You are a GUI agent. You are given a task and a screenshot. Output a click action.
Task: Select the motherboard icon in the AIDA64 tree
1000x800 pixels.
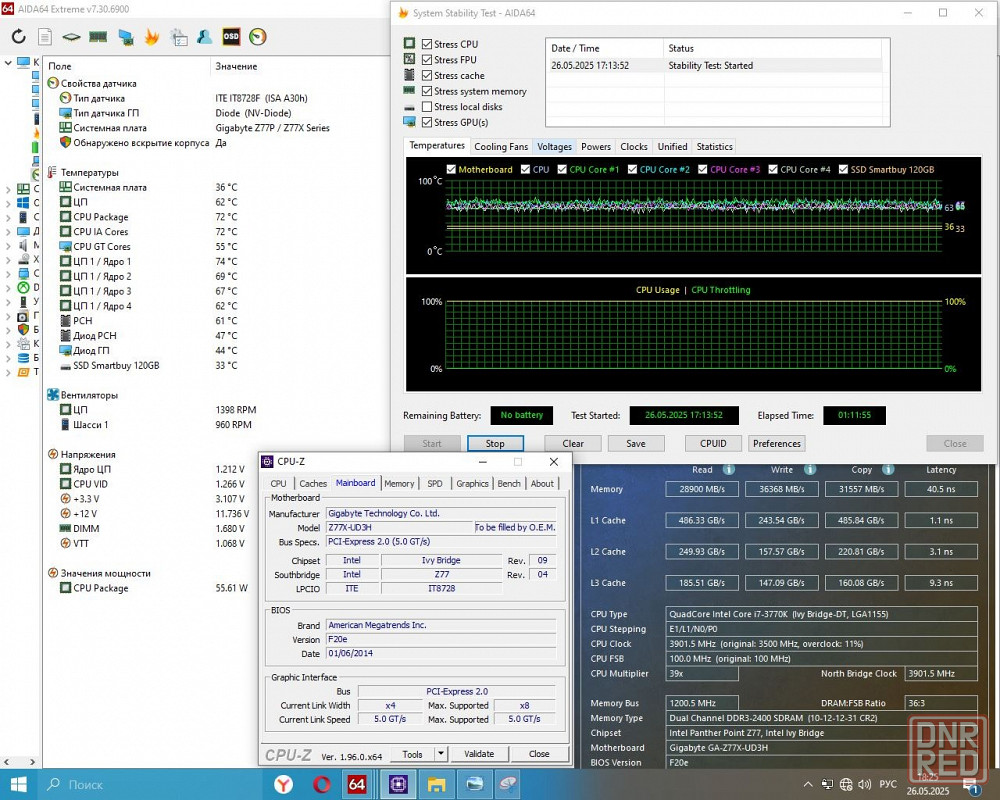coord(23,188)
